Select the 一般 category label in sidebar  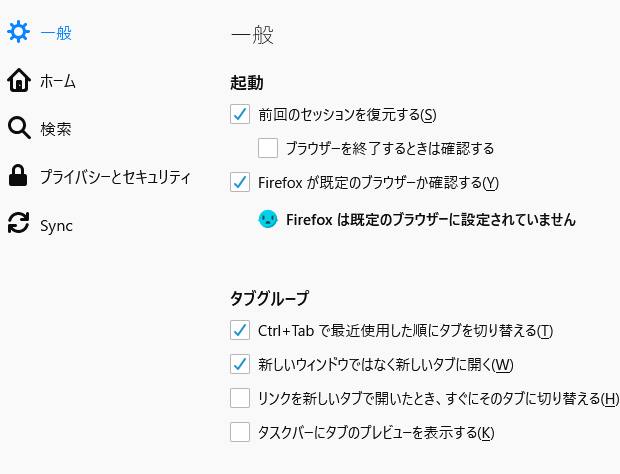(56, 32)
